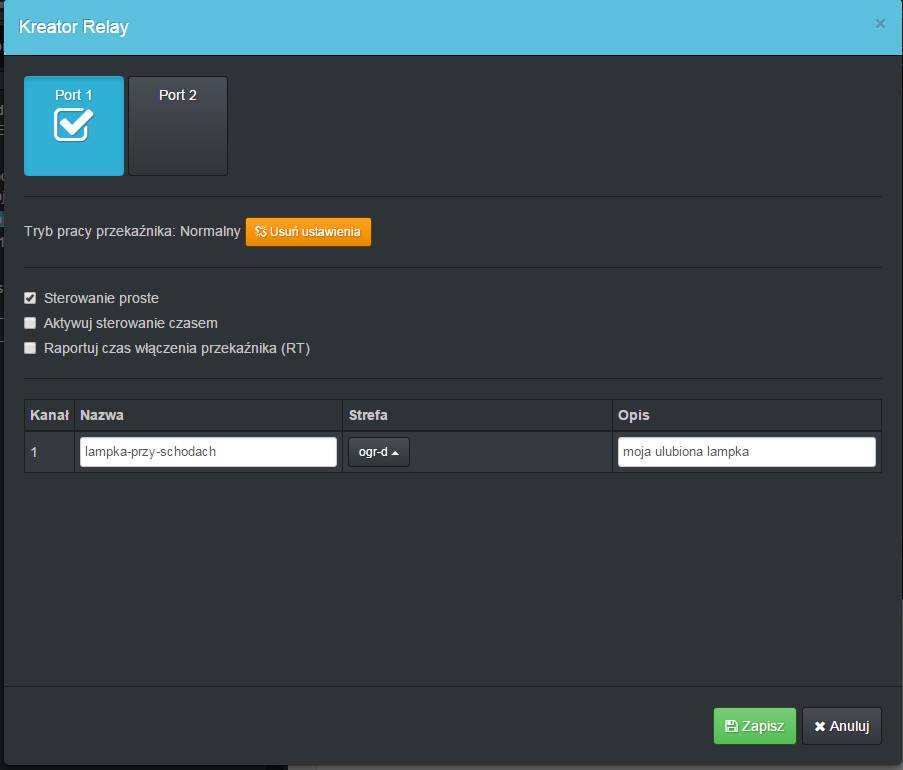
Task: Click the floppy disk icon in Zapisz
Action: 731,727
